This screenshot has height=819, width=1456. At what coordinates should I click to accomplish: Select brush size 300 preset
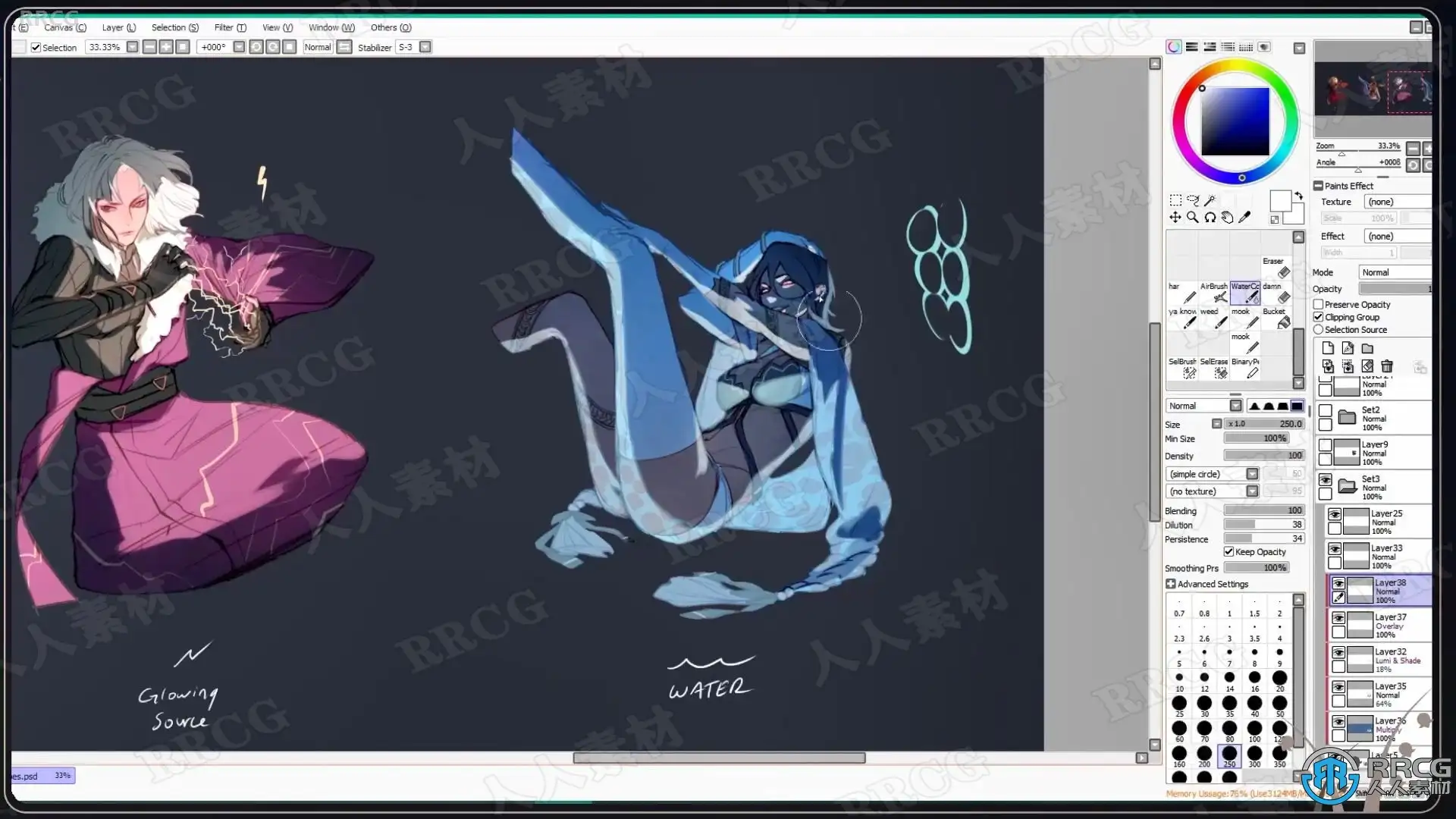pyautogui.click(x=1254, y=755)
